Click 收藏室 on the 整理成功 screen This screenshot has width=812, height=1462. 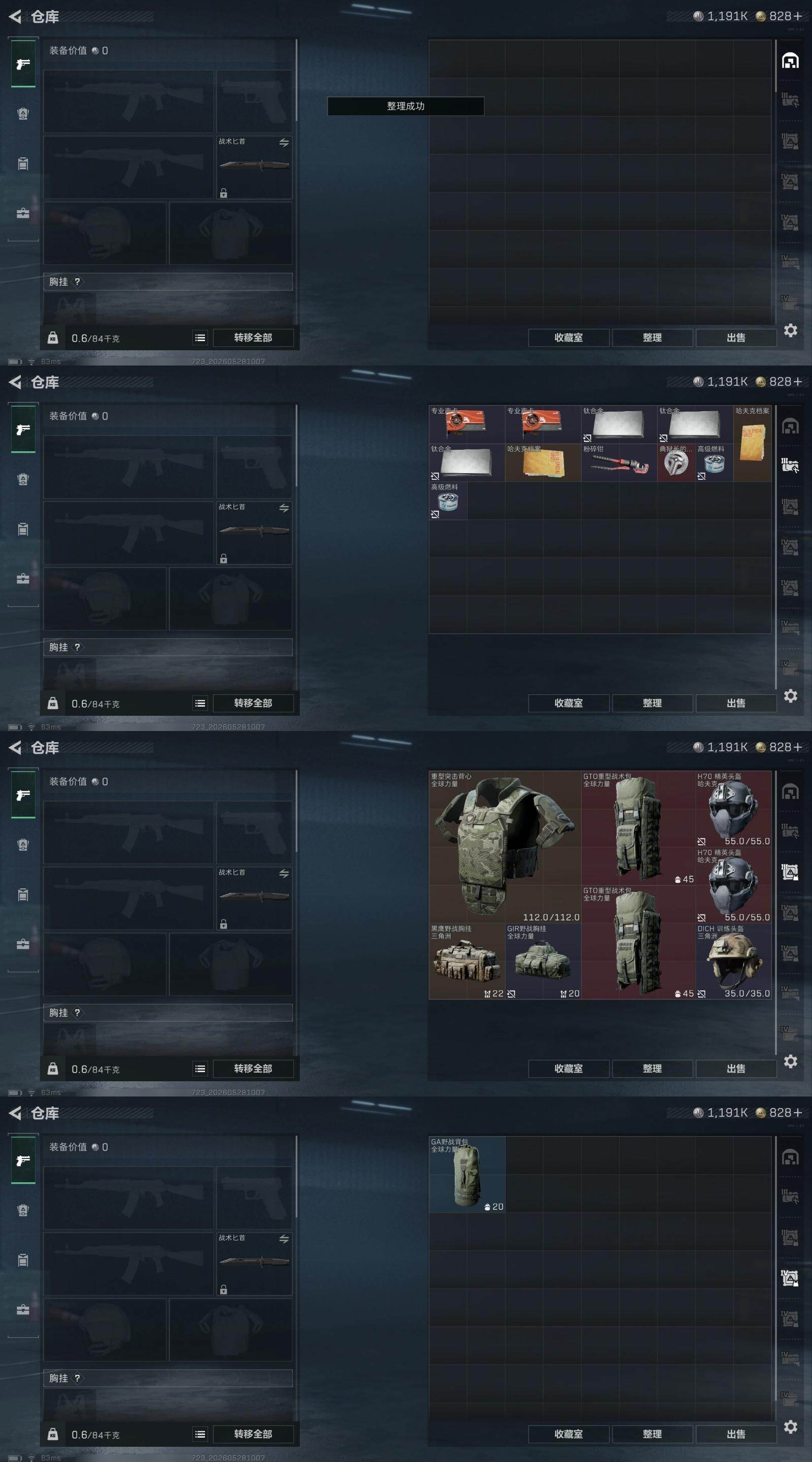click(568, 338)
